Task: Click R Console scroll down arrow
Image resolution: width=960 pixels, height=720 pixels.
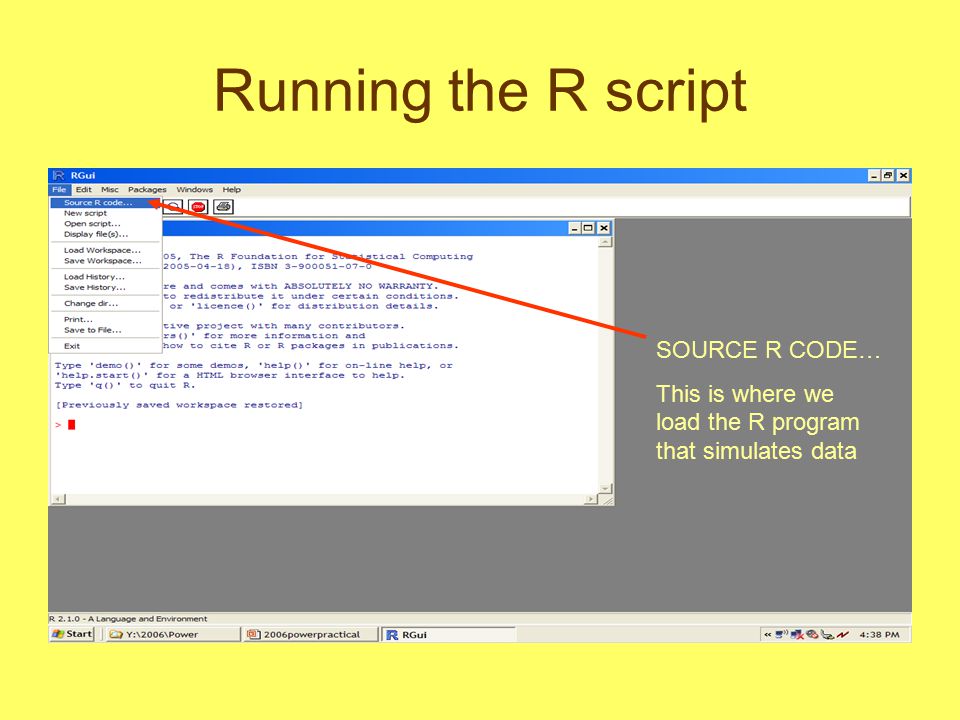Action: click(x=605, y=488)
